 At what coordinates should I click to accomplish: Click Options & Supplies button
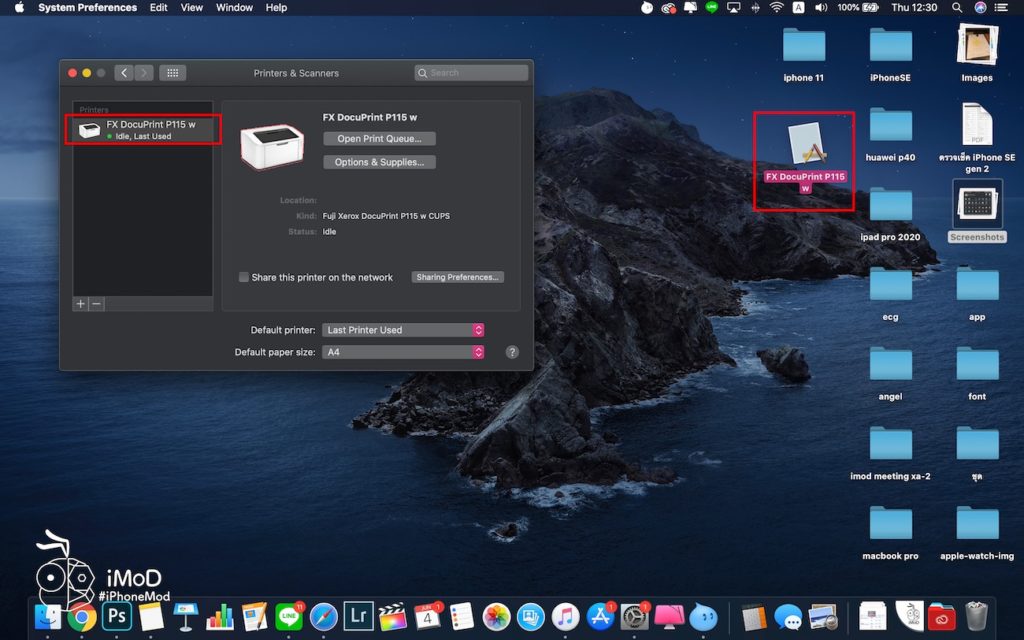(x=379, y=162)
